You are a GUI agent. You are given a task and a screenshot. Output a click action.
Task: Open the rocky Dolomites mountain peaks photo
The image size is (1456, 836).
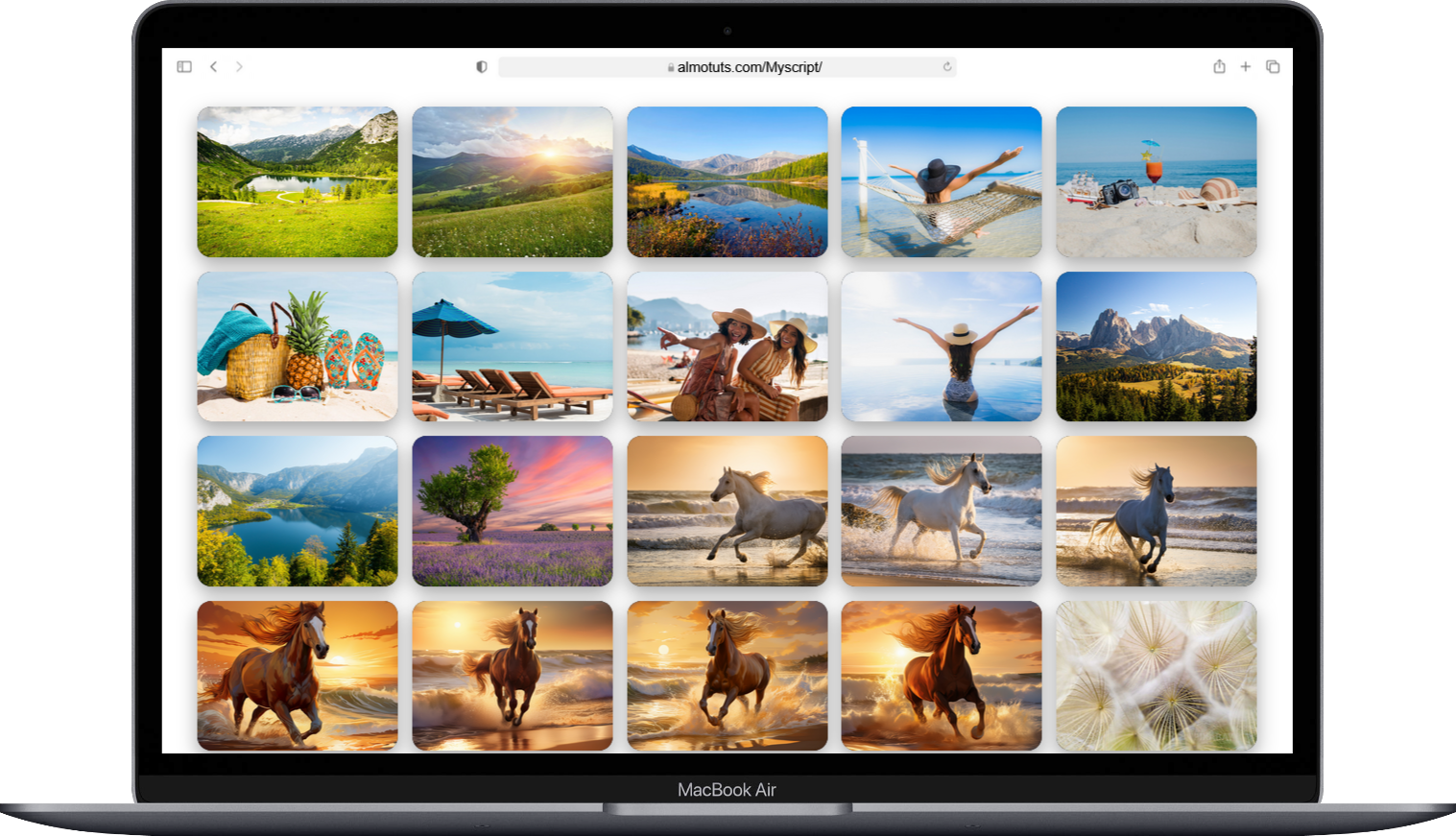click(1157, 346)
